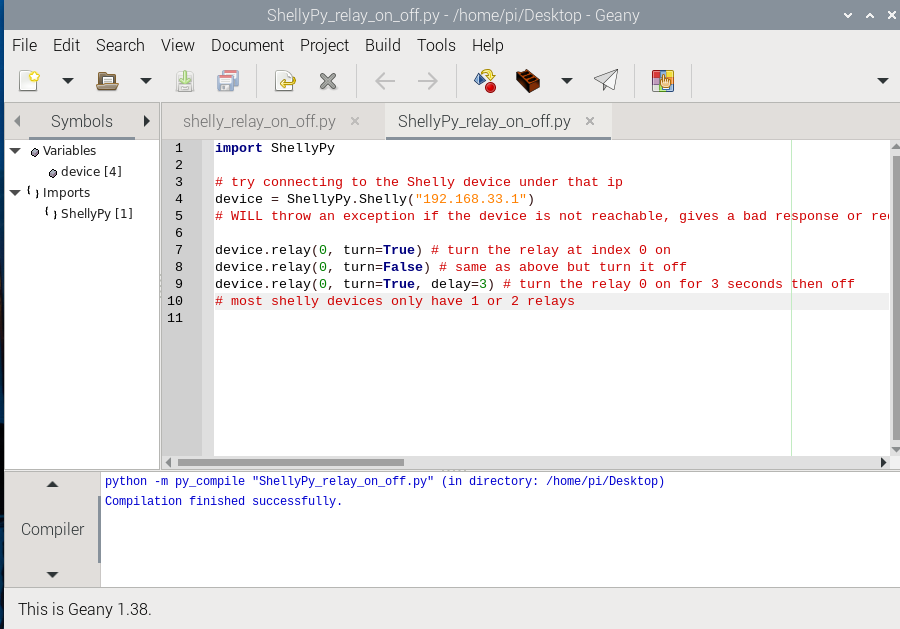Close the current file toolbar X icon
The width and height of the screenshot is (900, 629).
pyautogui.click(x=328, y=81)
